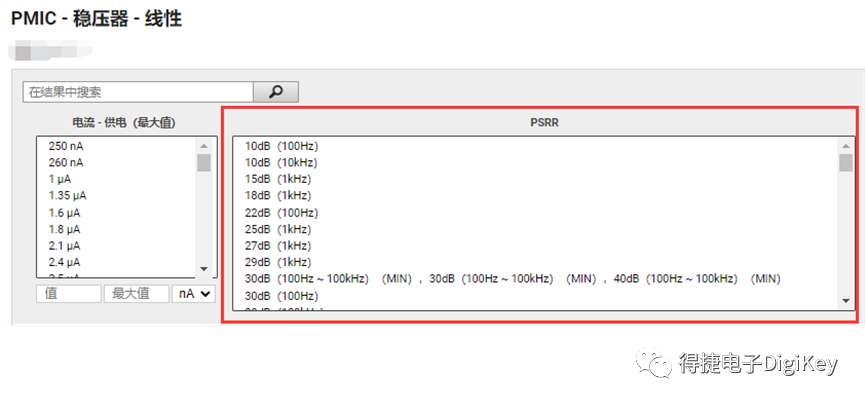Image resolution: width=865 pixels, height=403 pixels.
Task: Click the current list scrollbar thumb
Action: tap(204, 163)
